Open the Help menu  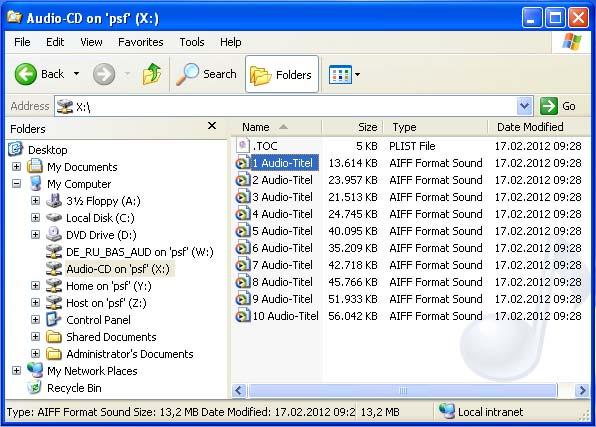pos(231,42)
